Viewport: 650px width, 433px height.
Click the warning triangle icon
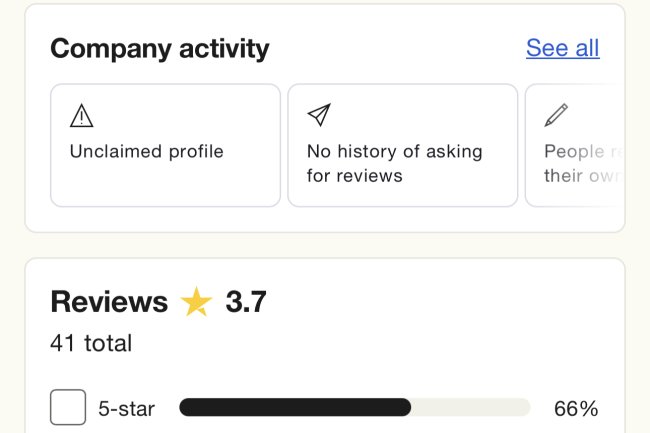point(82,116)
